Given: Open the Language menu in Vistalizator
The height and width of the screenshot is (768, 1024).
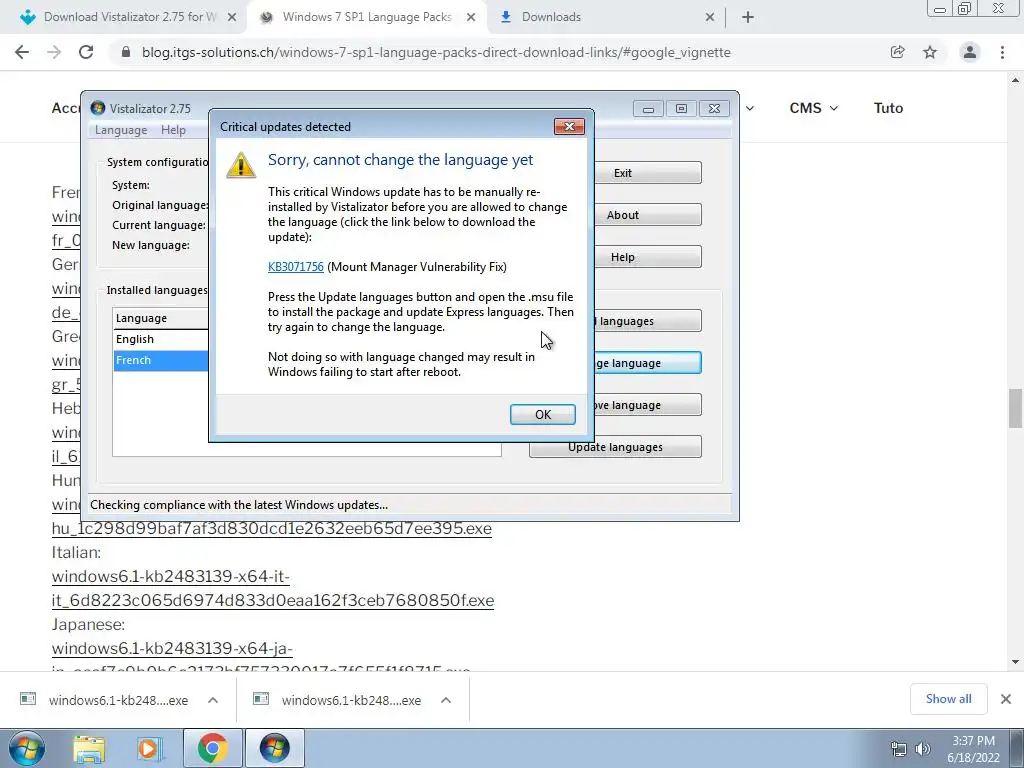Looking at the screenshot, I should [121, 130].
